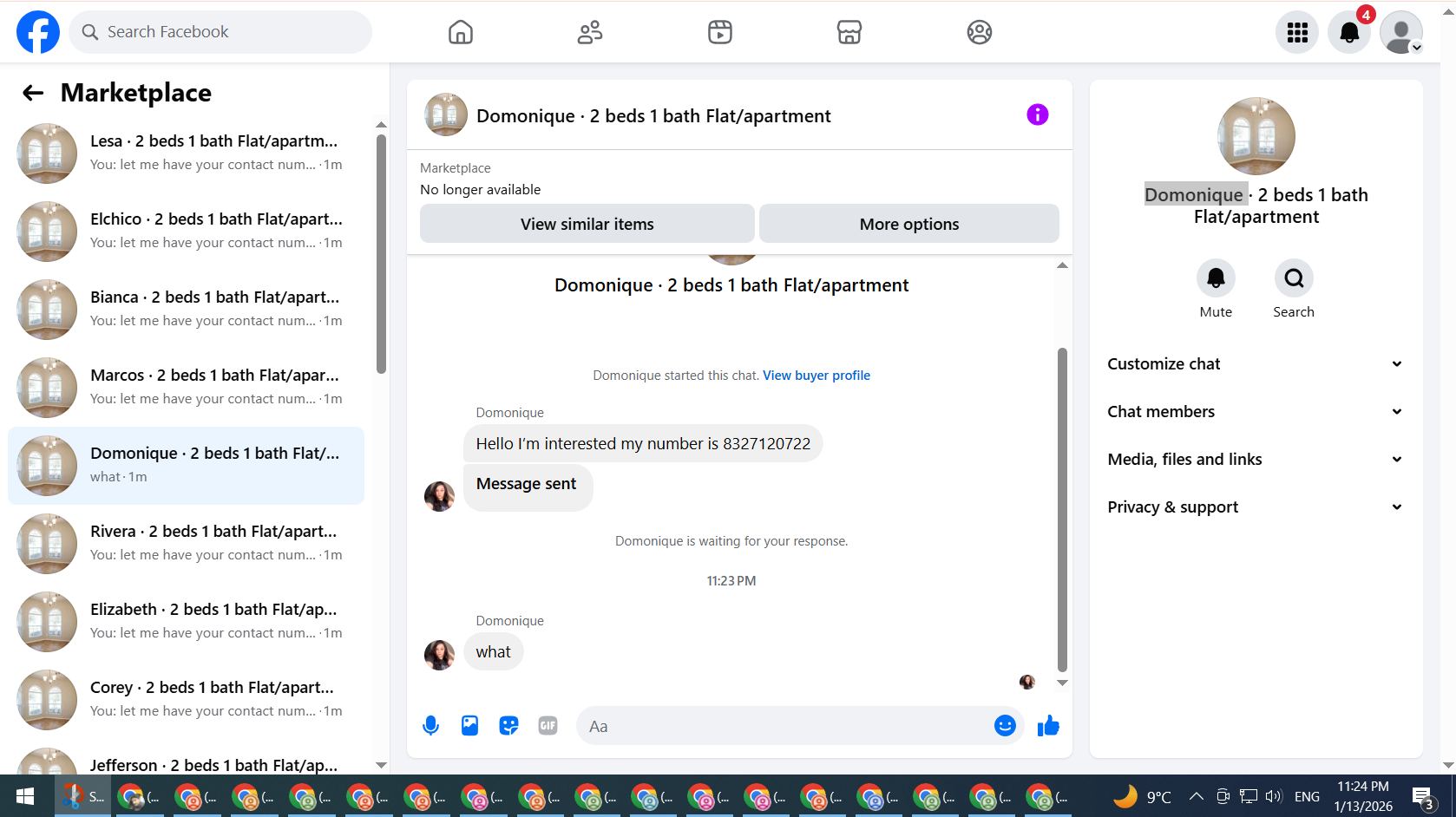Open the account profile avatar menu

click(1401, 32)
